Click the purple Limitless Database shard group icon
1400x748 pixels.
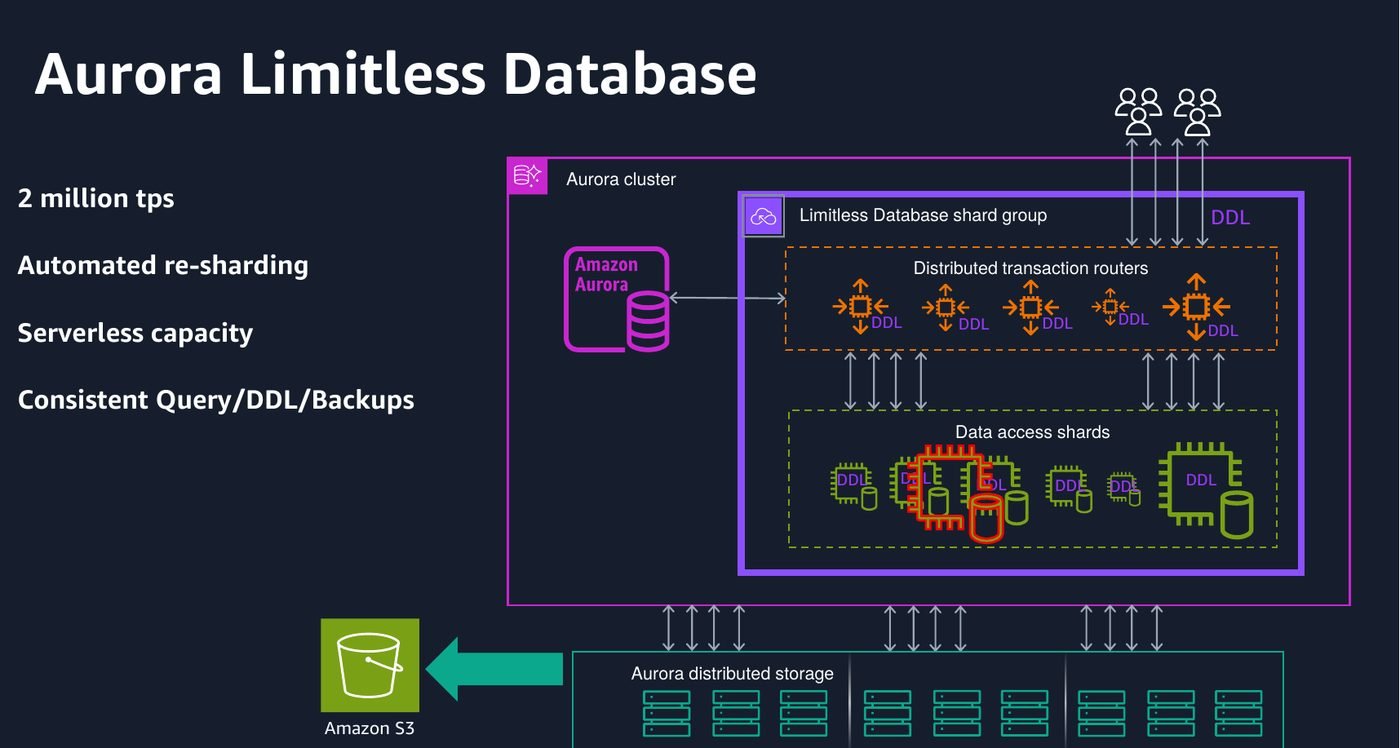coord(763,216)
